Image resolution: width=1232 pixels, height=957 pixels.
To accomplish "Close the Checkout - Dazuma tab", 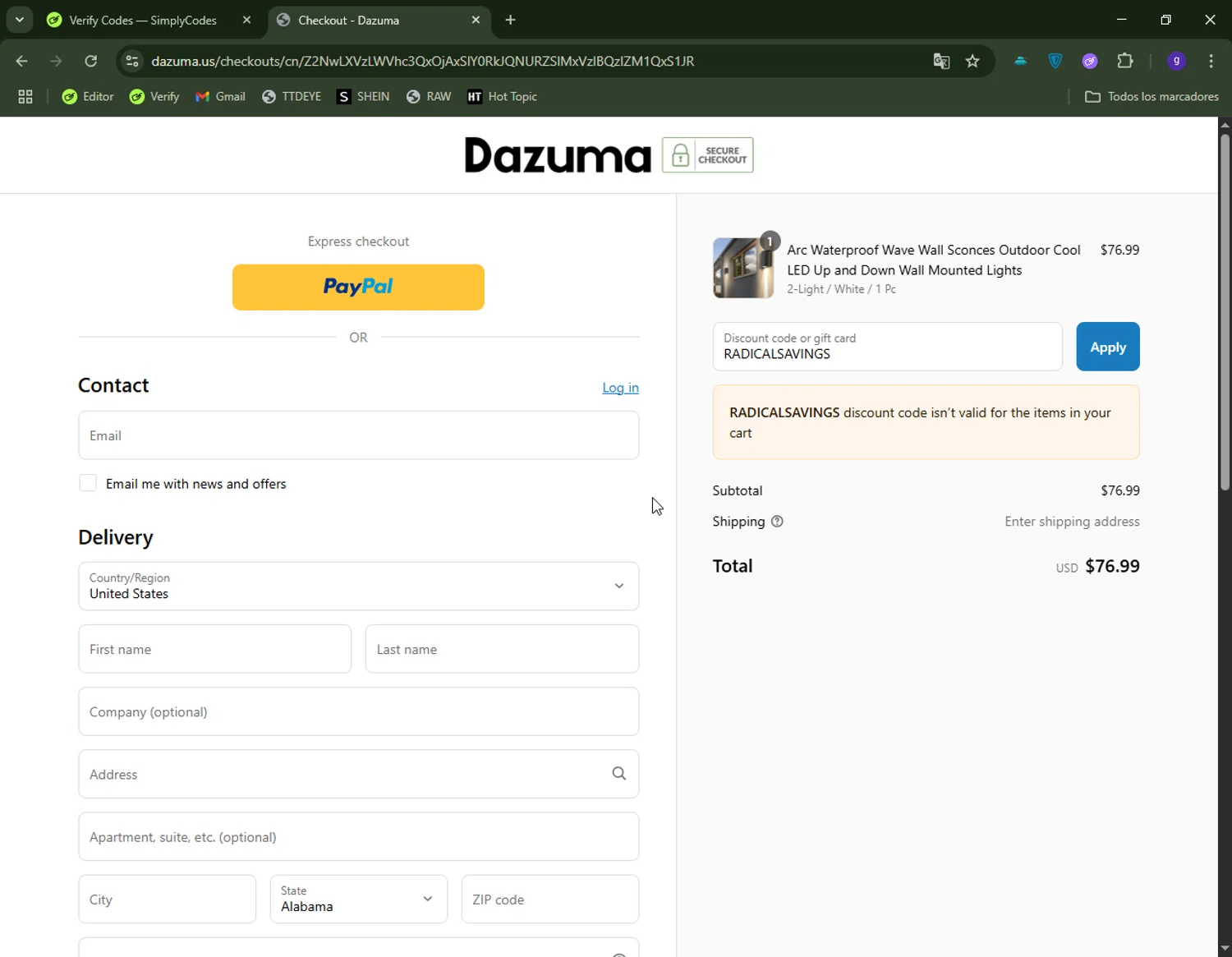I will coord(476,20).
